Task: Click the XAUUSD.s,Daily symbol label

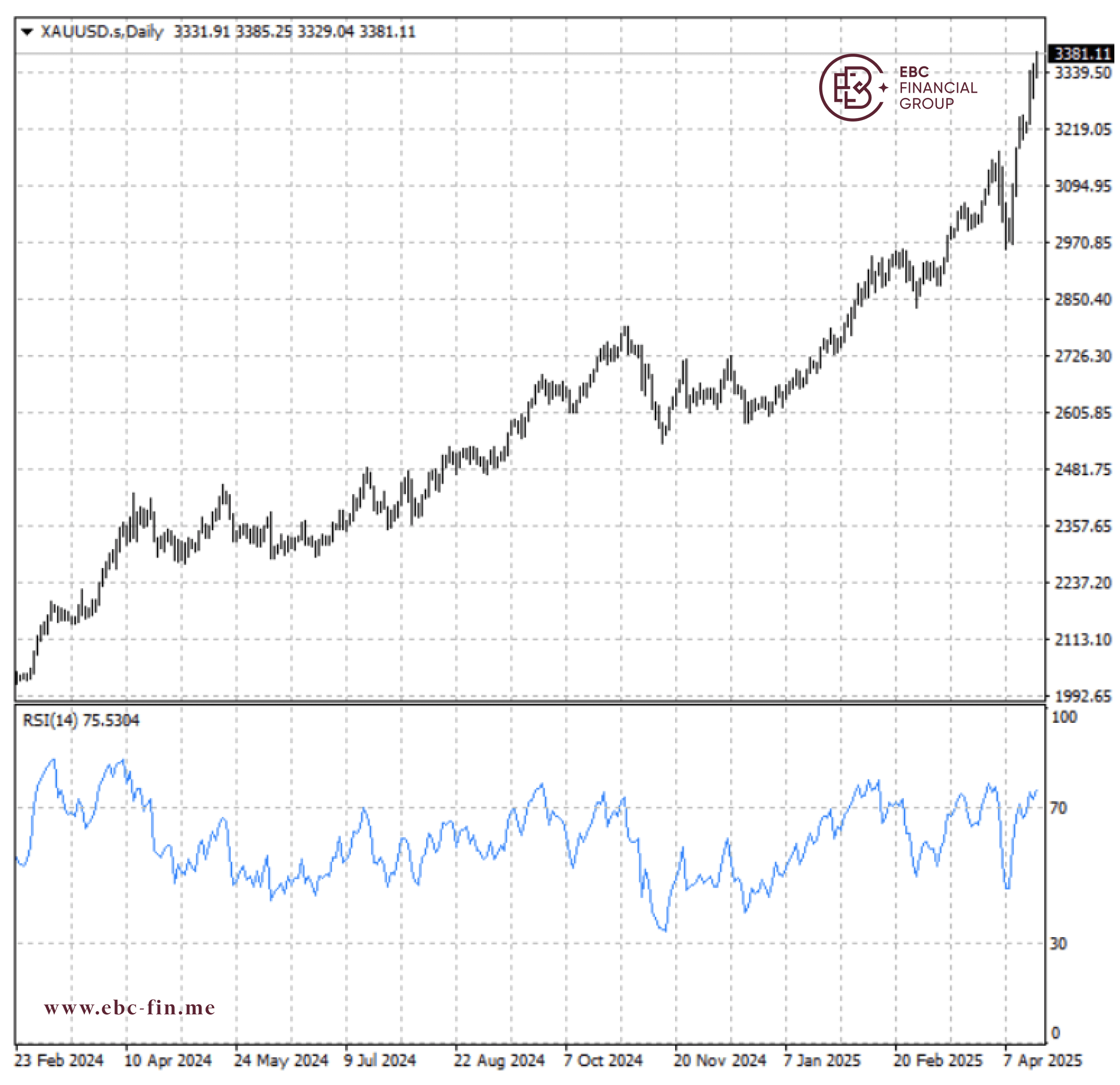Action: [x=102, y=32]
